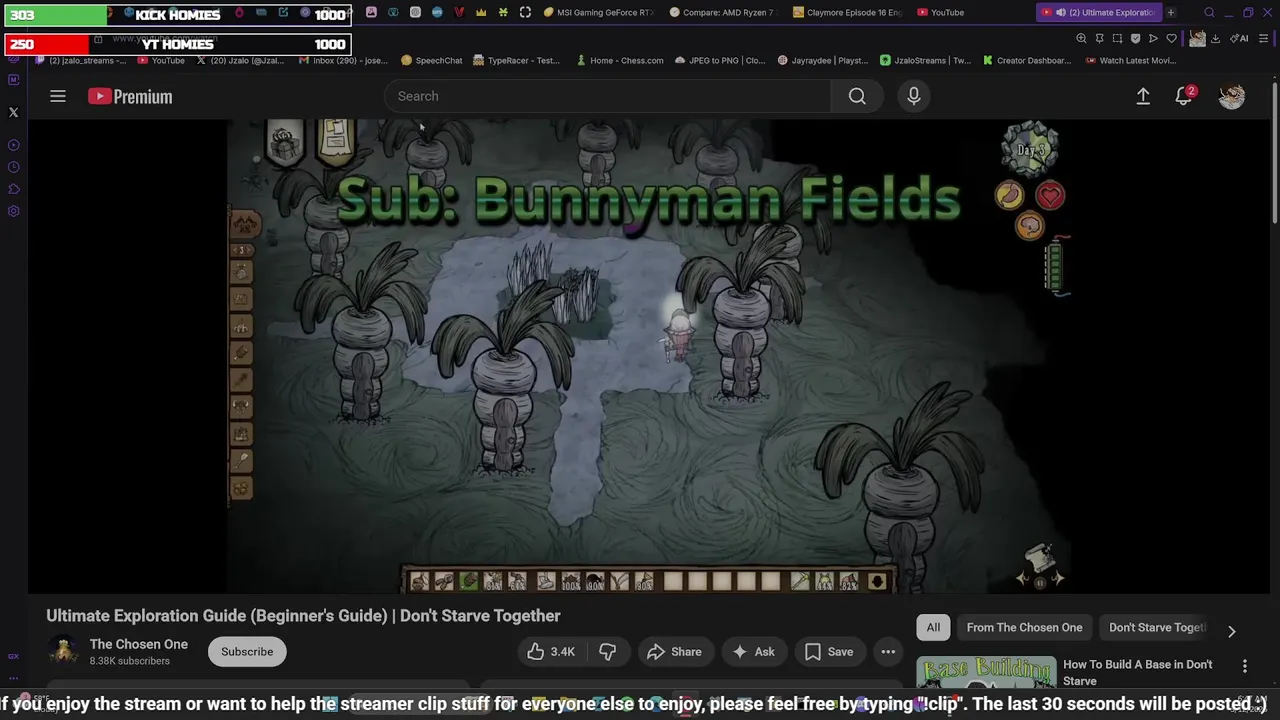Open YouTube notifications bell
The height and width of the screenshot is (720, 1280).
1184,96
